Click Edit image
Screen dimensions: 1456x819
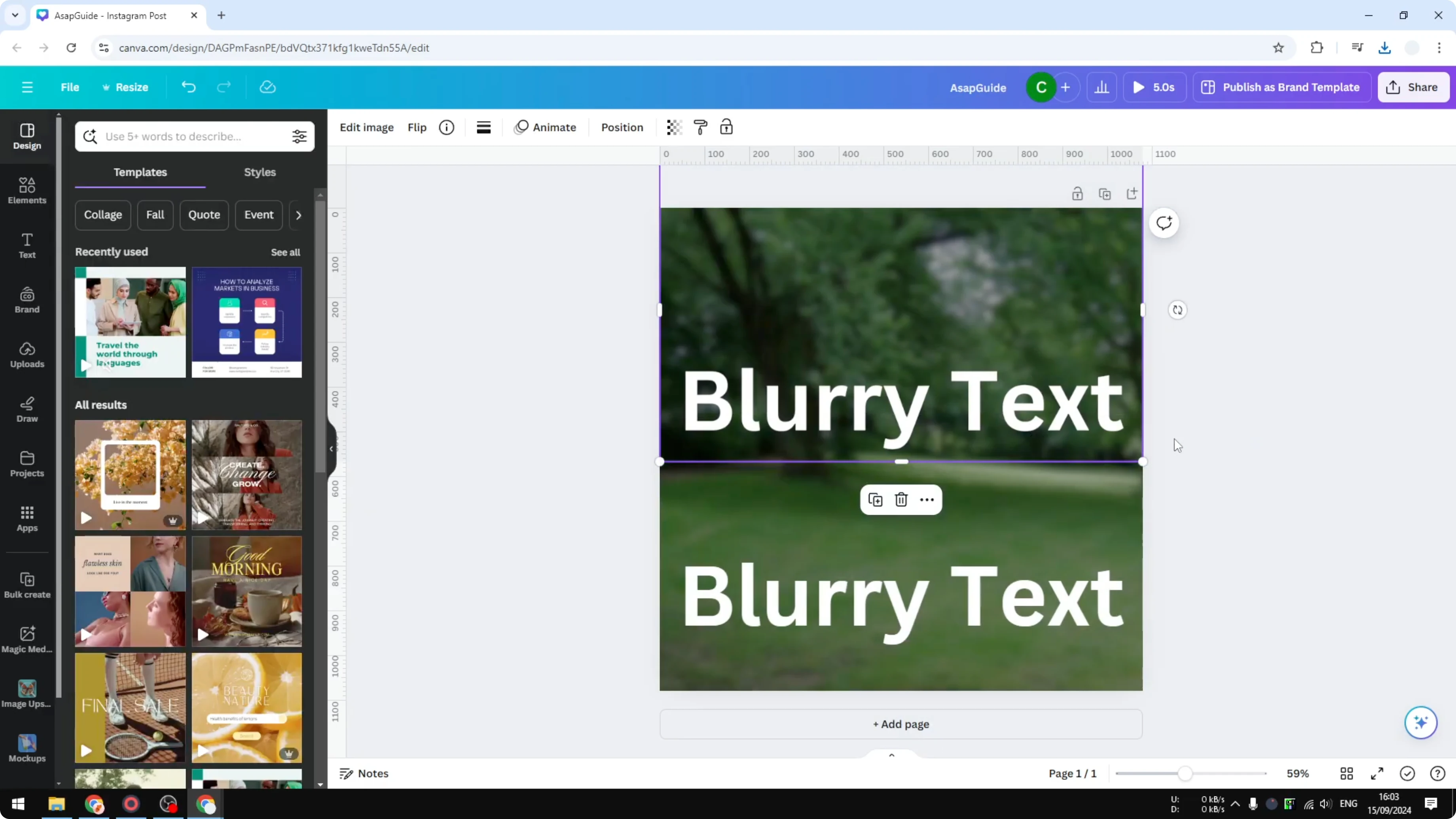pos(366,127)
